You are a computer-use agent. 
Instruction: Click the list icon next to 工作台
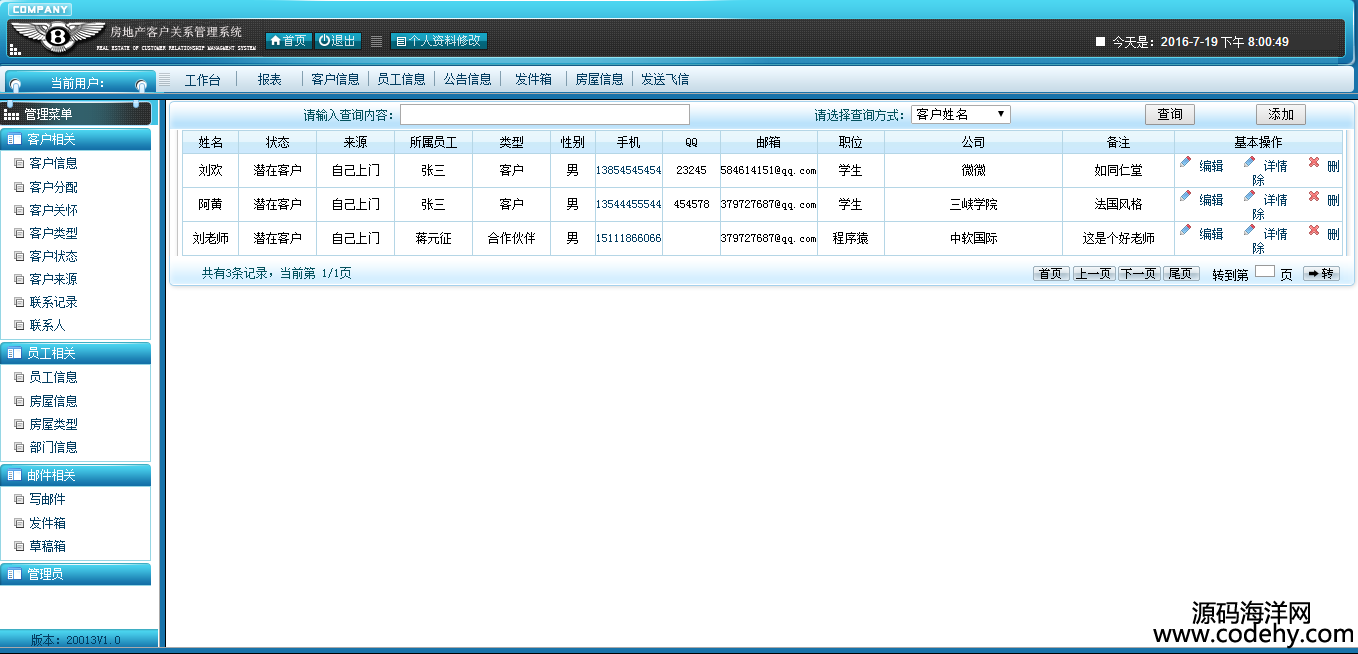(164, 80)
